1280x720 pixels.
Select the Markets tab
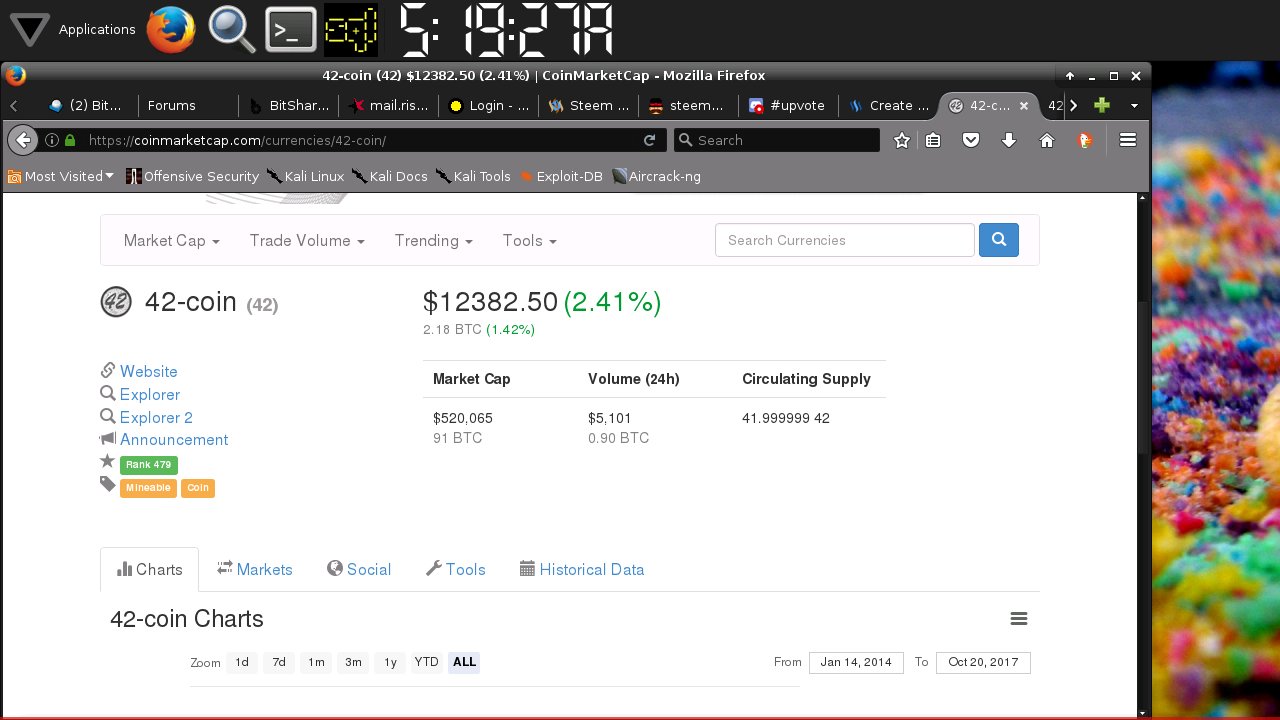pyautogui.click(x=255, y=569)
